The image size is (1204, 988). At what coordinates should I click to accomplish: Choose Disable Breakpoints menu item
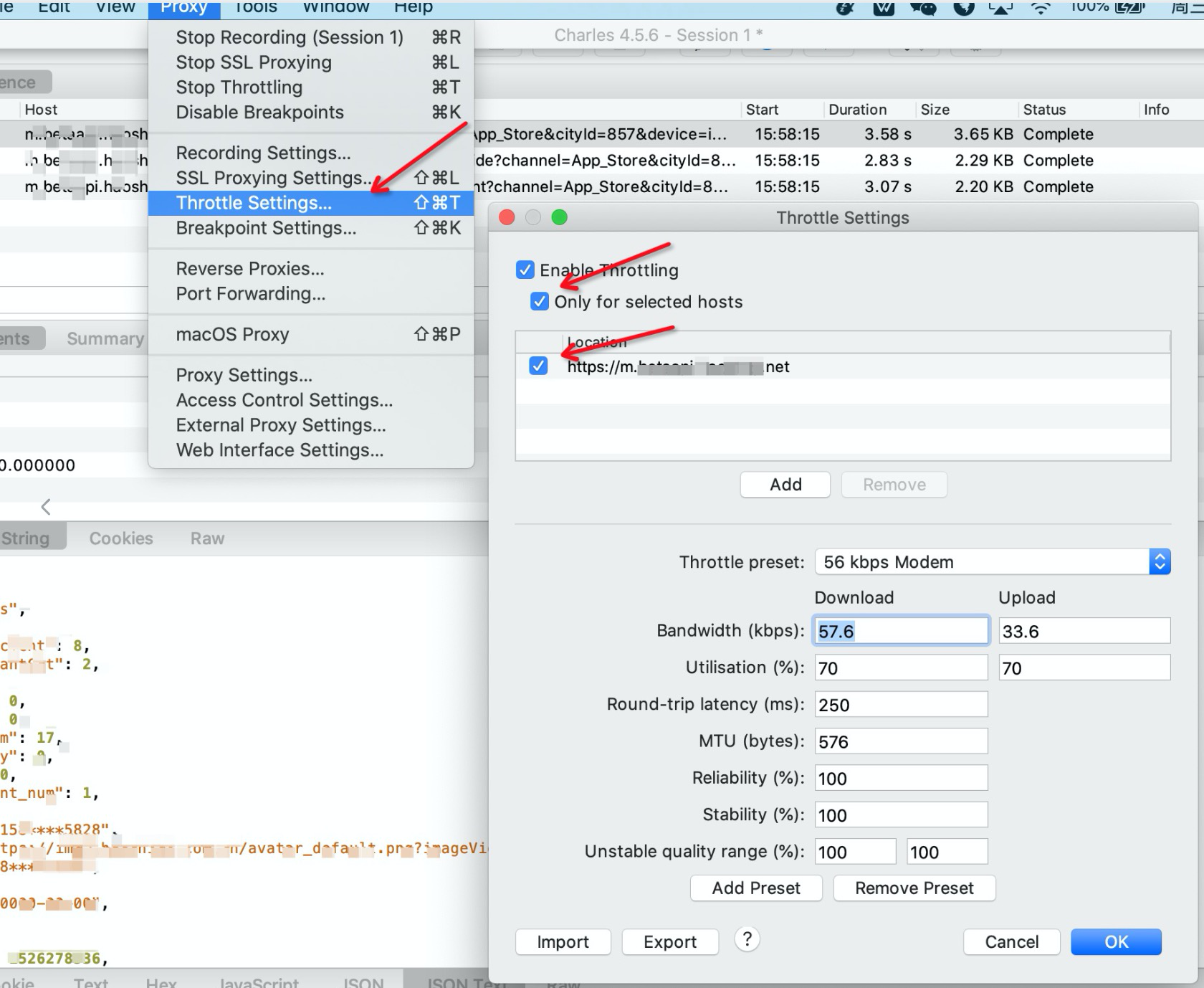(311, 113)
